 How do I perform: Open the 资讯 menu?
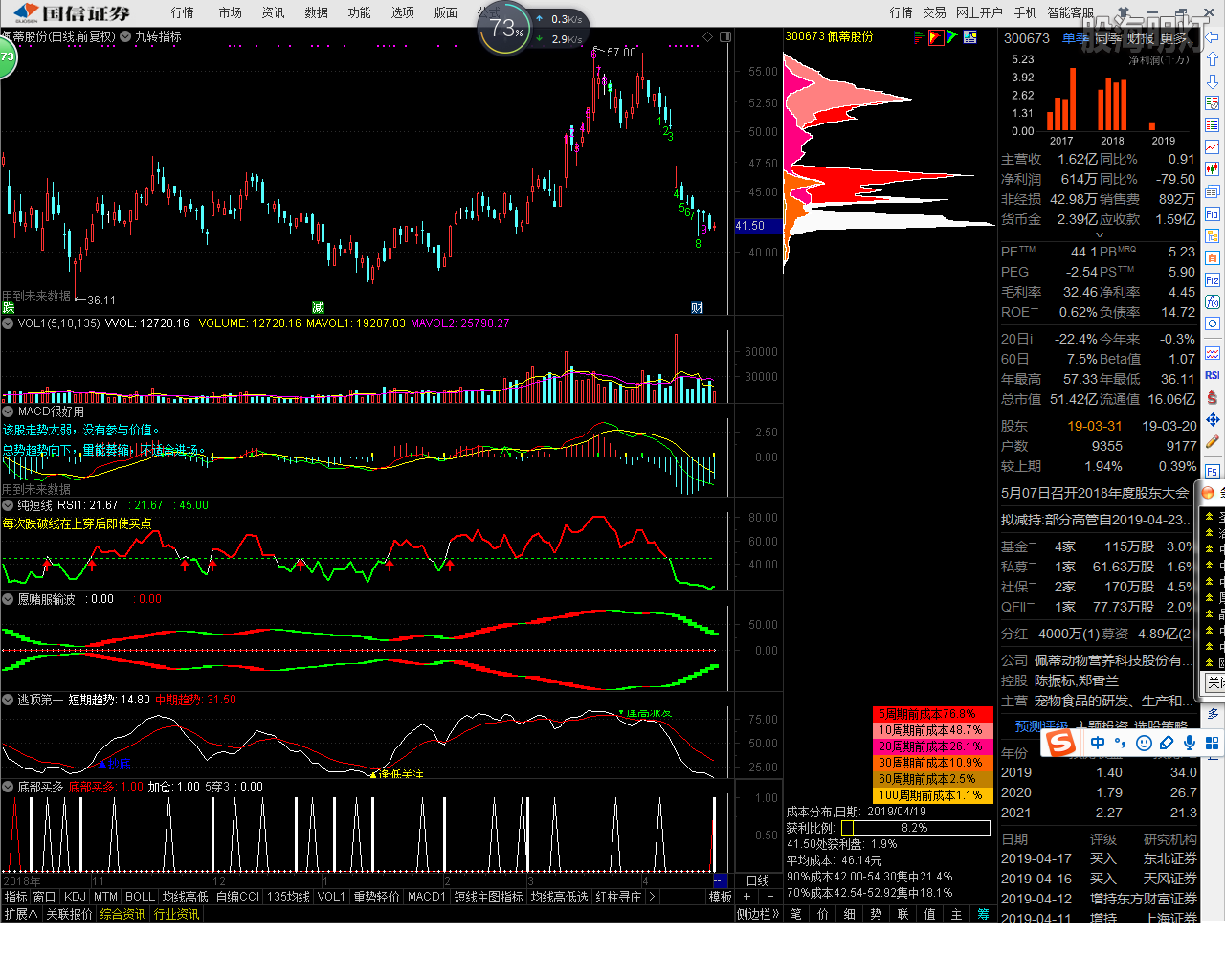click(274, 12)
